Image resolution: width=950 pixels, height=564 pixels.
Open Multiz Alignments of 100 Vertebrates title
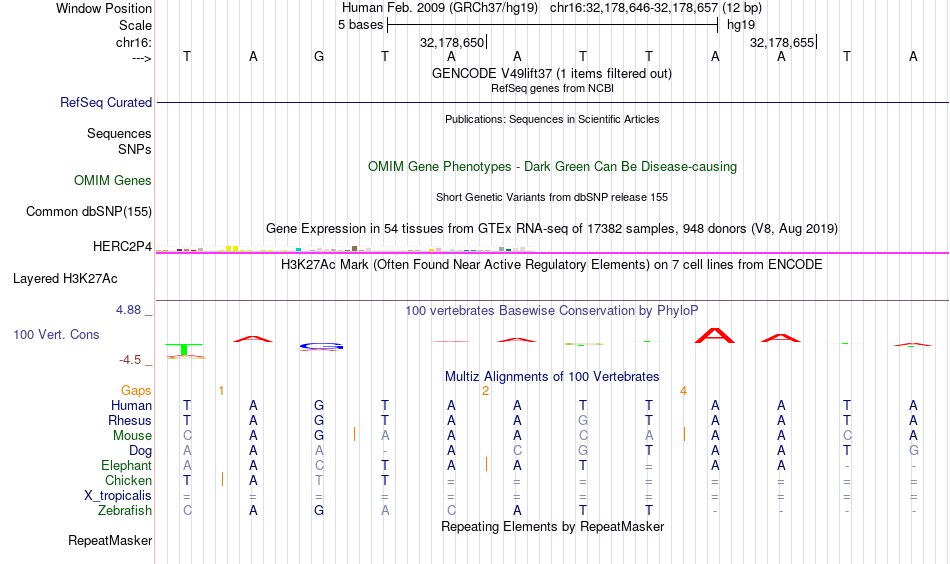552,377
